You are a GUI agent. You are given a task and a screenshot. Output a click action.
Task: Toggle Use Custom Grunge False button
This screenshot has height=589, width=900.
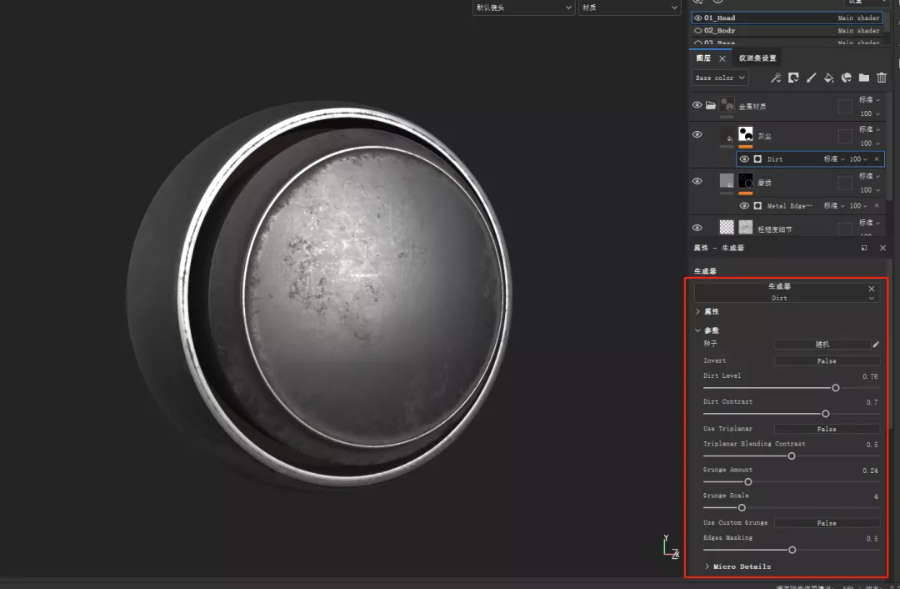coord(827,523)
